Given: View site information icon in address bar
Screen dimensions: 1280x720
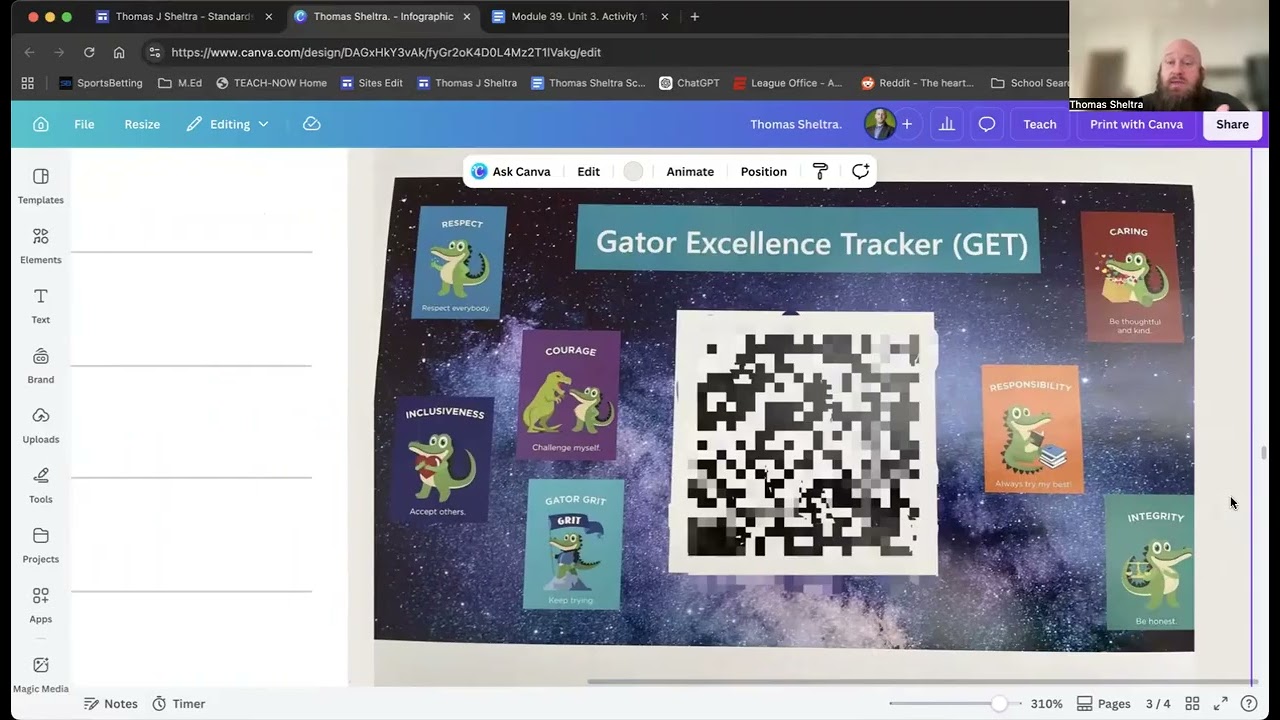Looking at the screenshot, I should coord(153,52).
